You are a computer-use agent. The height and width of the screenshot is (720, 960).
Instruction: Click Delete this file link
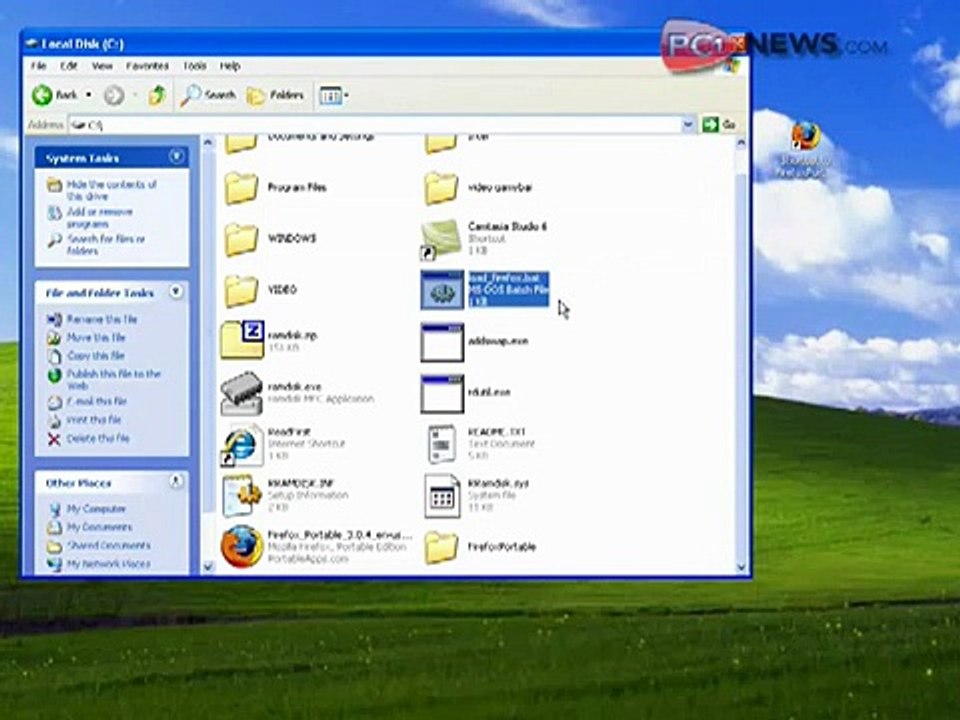98,438
